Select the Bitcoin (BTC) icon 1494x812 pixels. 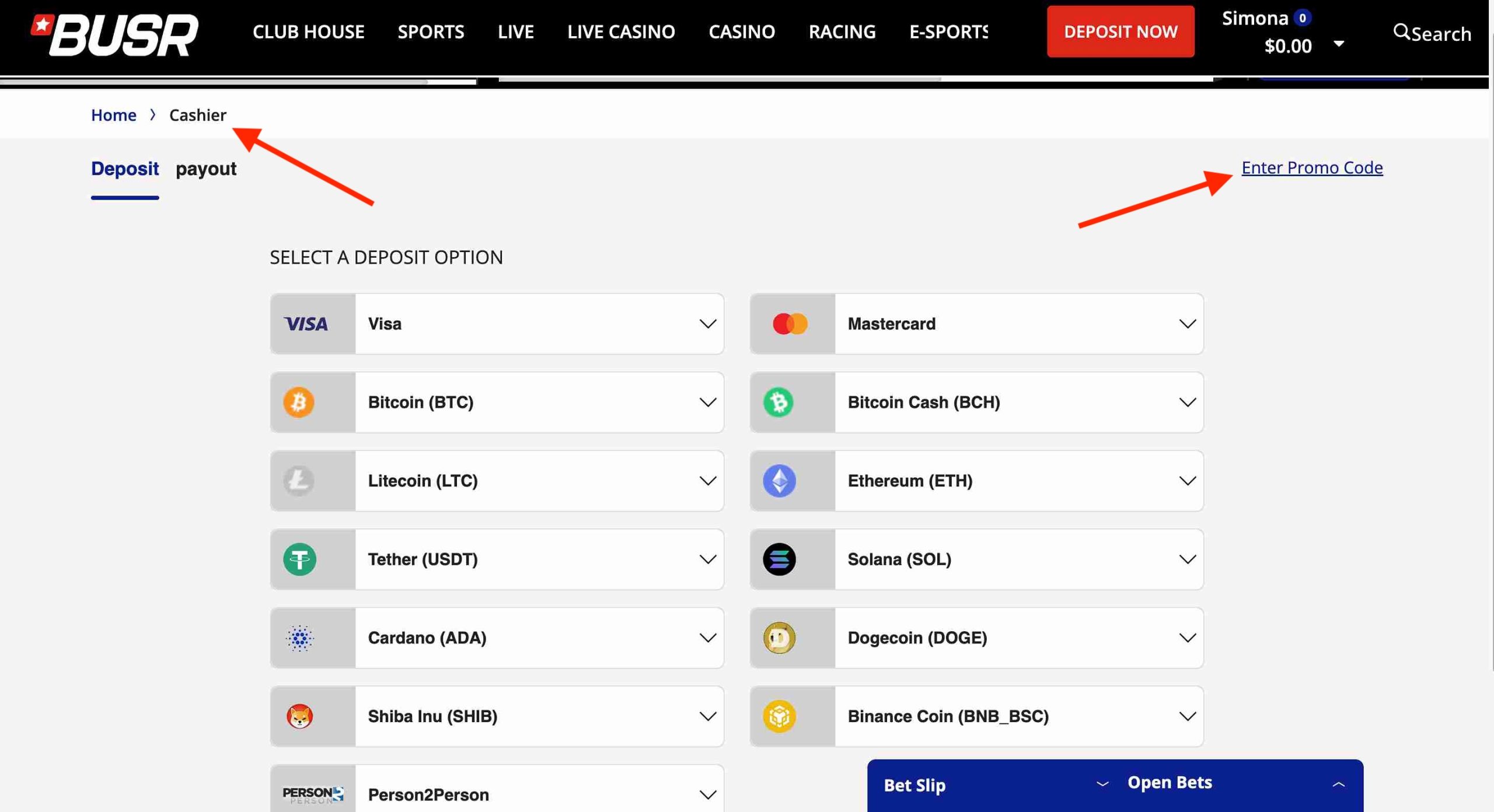tap(299, 402)
